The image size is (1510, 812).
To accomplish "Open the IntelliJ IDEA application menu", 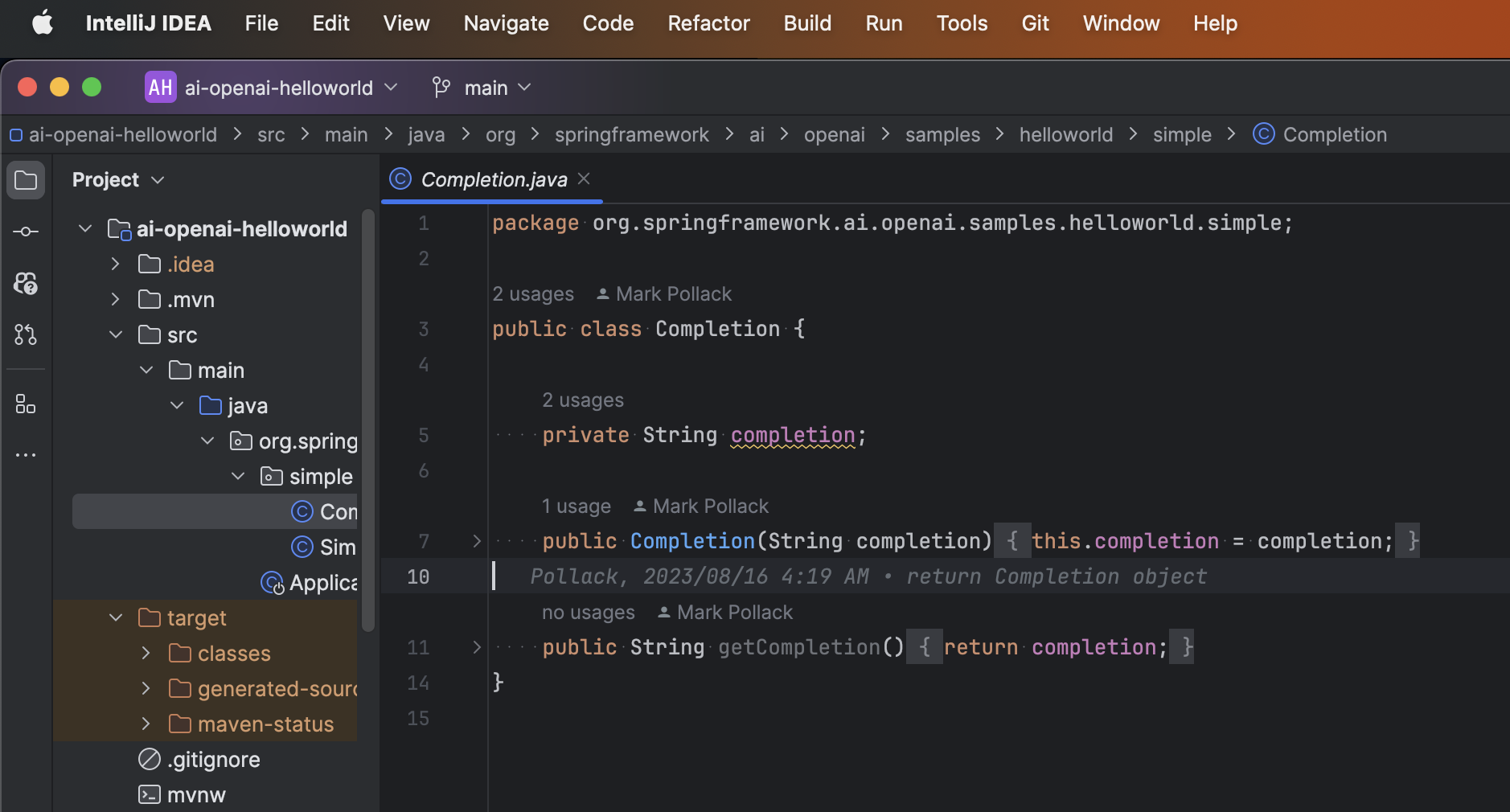I will point(149,23).
